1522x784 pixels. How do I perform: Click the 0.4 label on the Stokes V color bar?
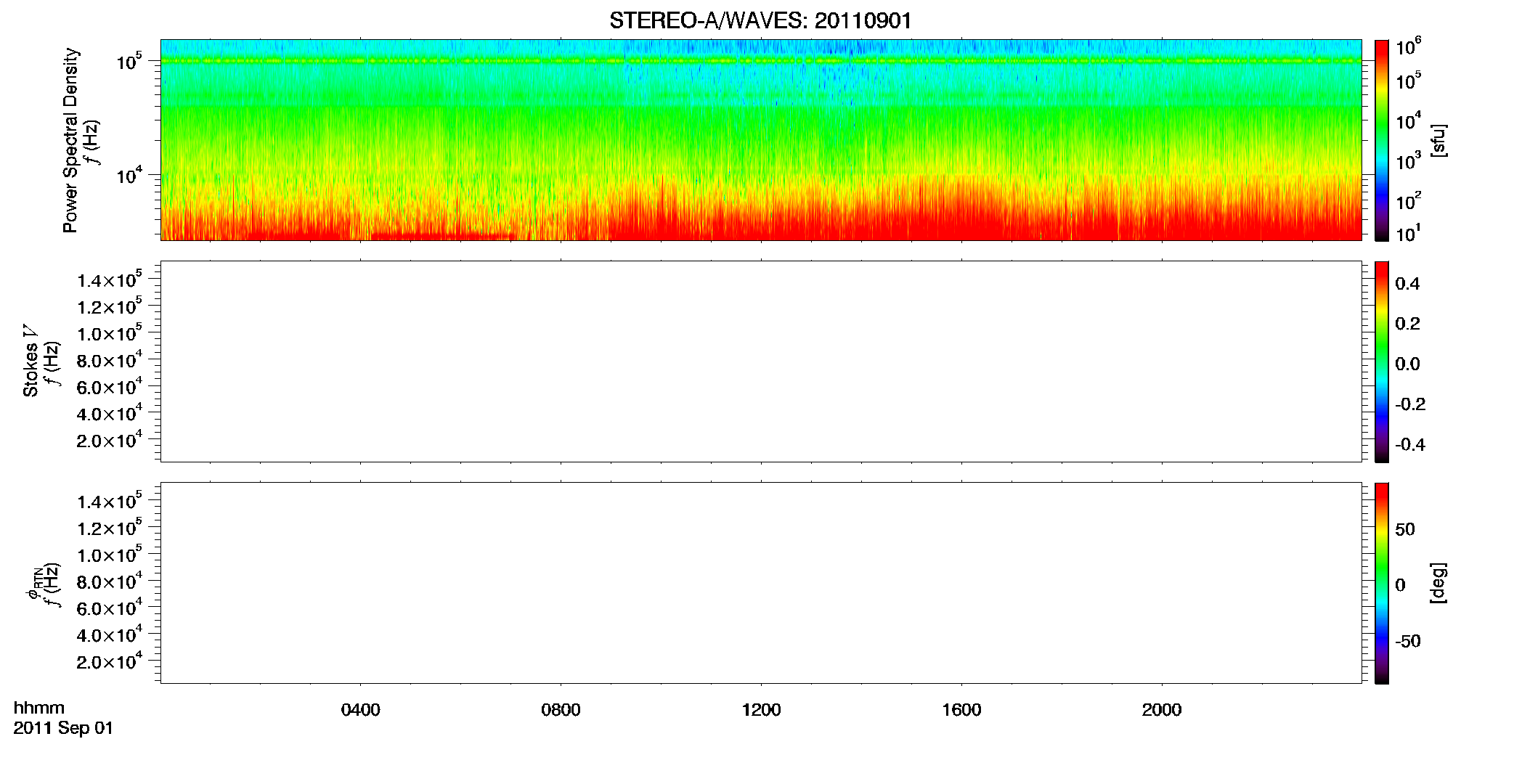pyautogui.click(x=1407, y=284)
